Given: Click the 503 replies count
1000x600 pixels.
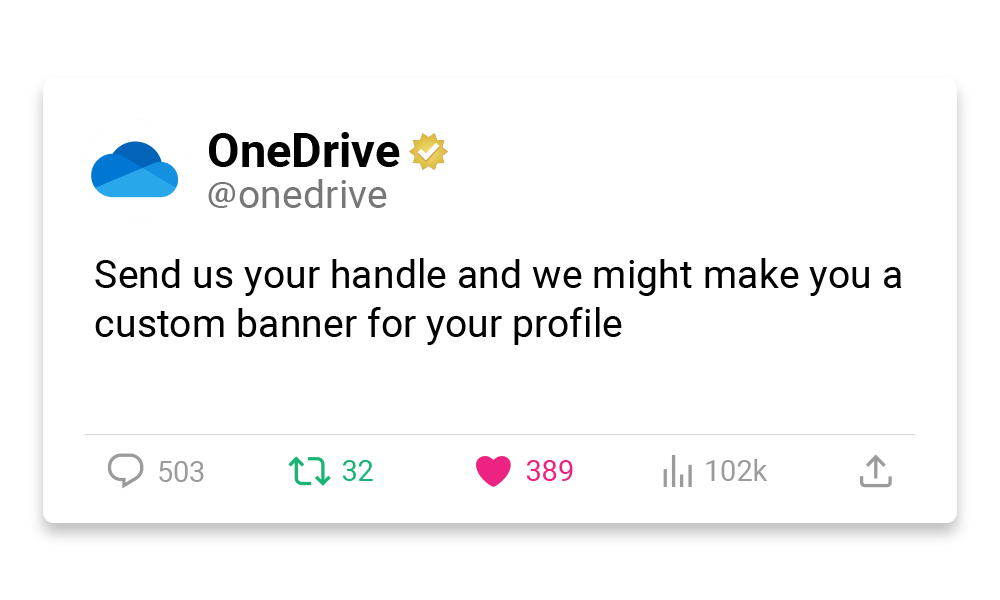Looking at the screenshot, I should point(181,472).
